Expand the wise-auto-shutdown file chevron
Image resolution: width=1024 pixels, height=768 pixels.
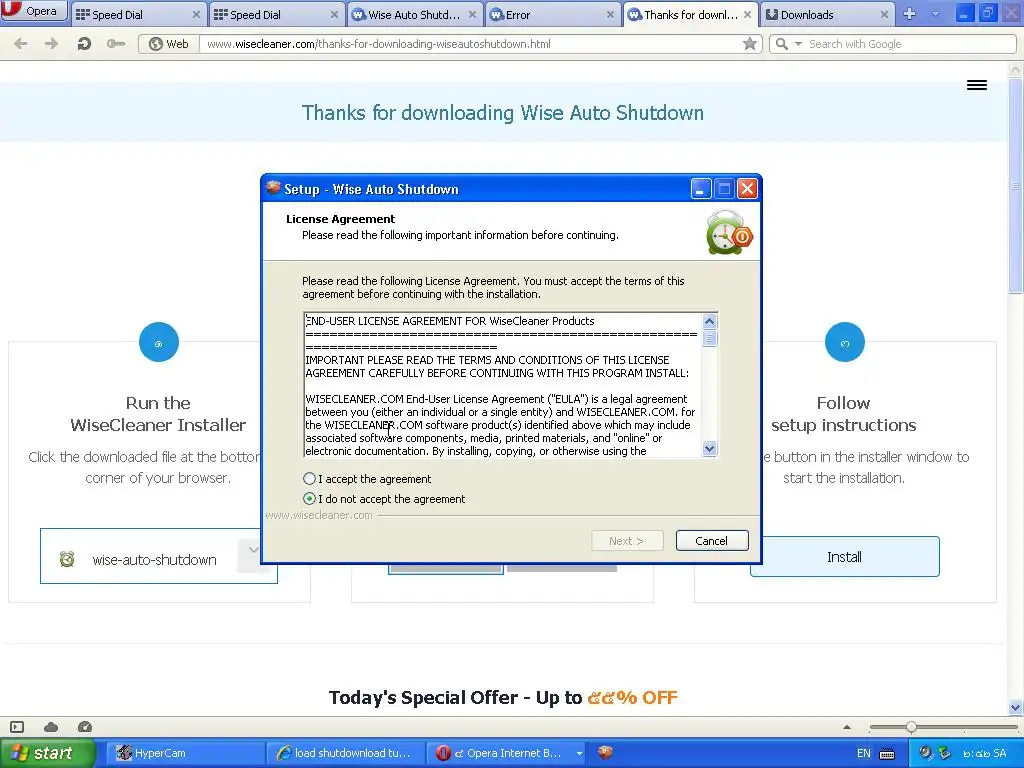pyautogui.click(x=253, y=551)
